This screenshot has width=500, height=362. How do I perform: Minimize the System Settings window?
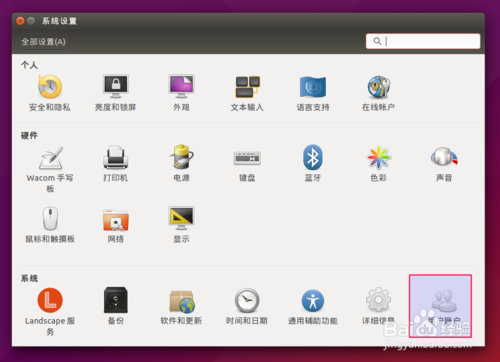(31, 21)
